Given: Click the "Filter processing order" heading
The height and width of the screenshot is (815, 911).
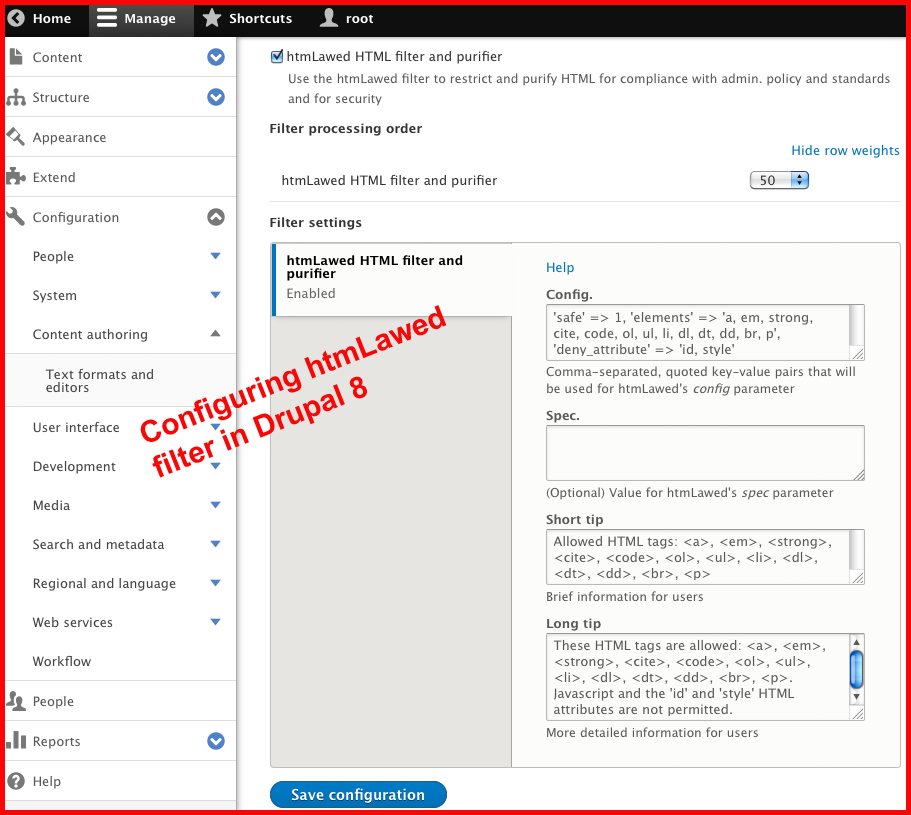Looking at the screenshot, I should click(346, 128).
